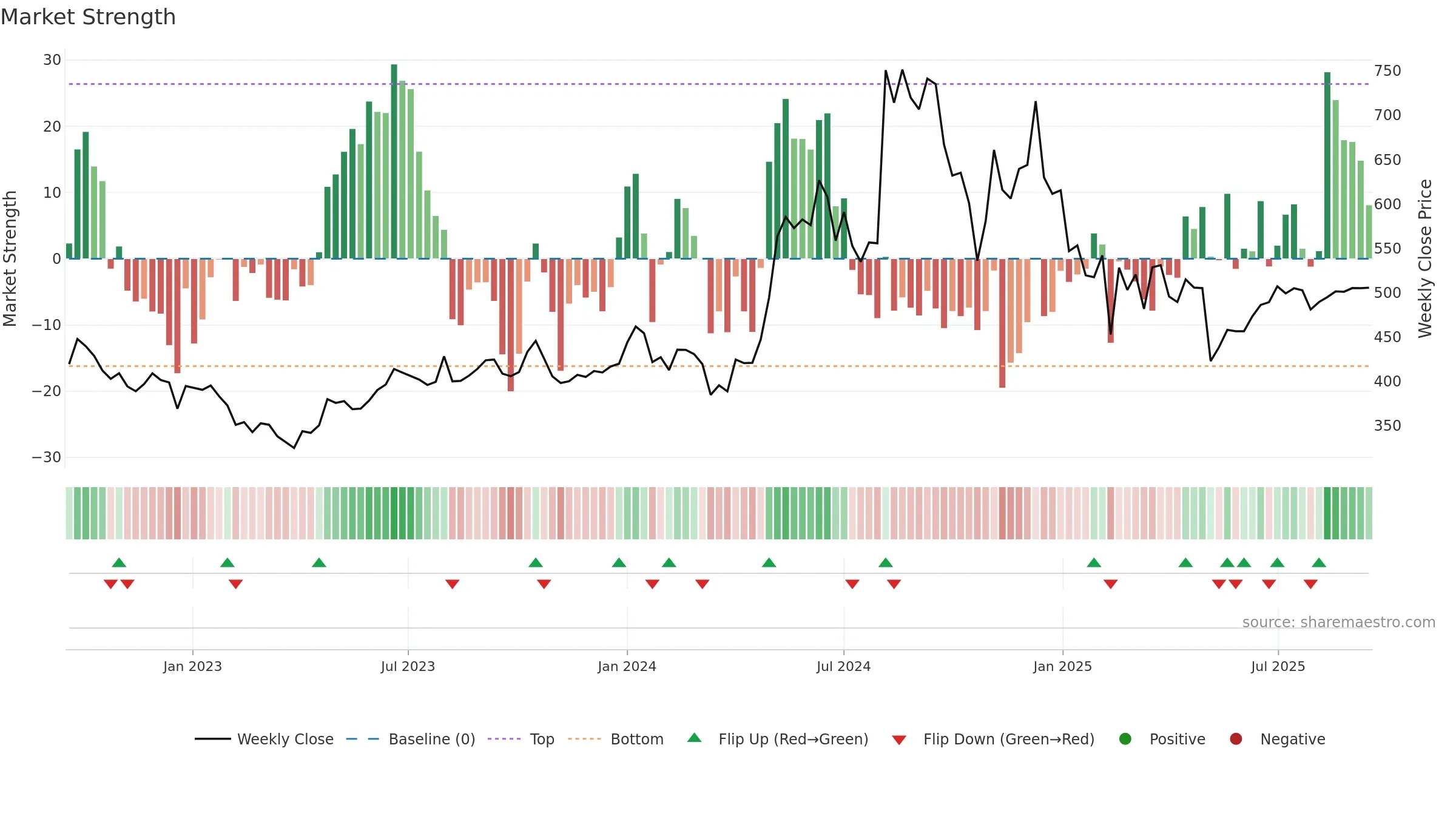Select the Jan 2025 x-axis label
Viewport: 1456px width, 819px height.
tap(1062, 666)
